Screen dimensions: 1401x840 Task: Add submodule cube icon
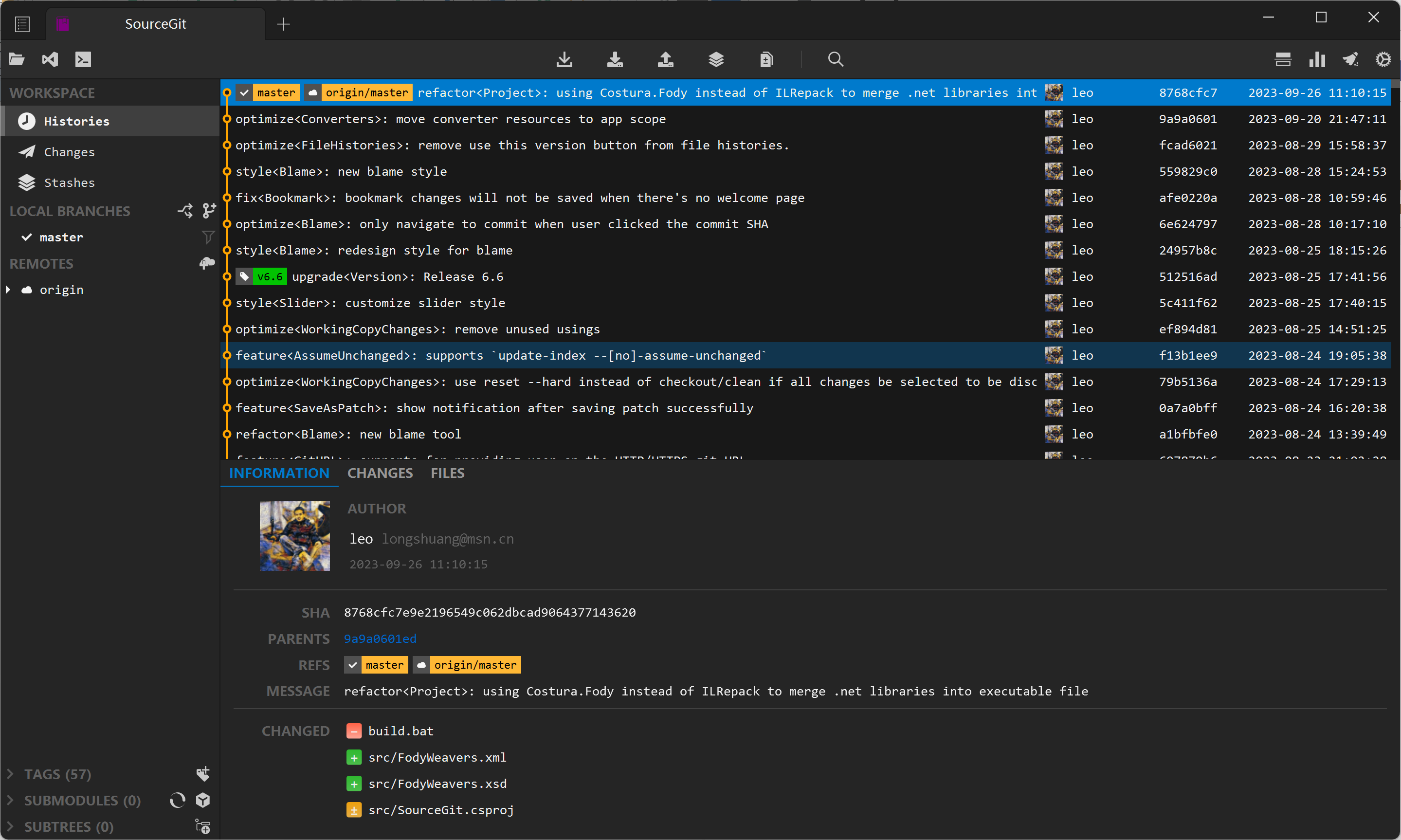click(202, 800)
